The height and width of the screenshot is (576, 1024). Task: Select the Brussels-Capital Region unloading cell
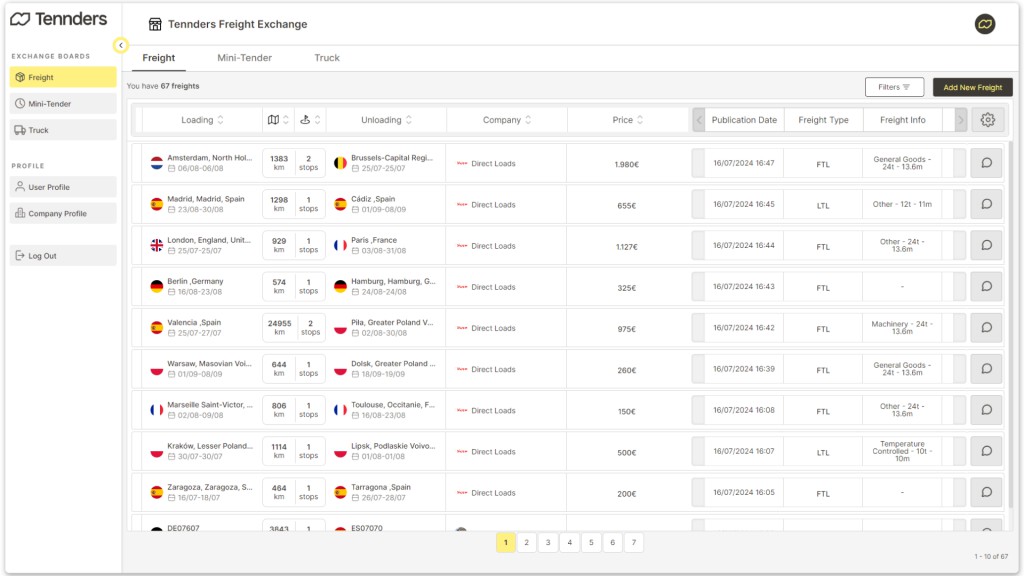click(x=385, y=163)
